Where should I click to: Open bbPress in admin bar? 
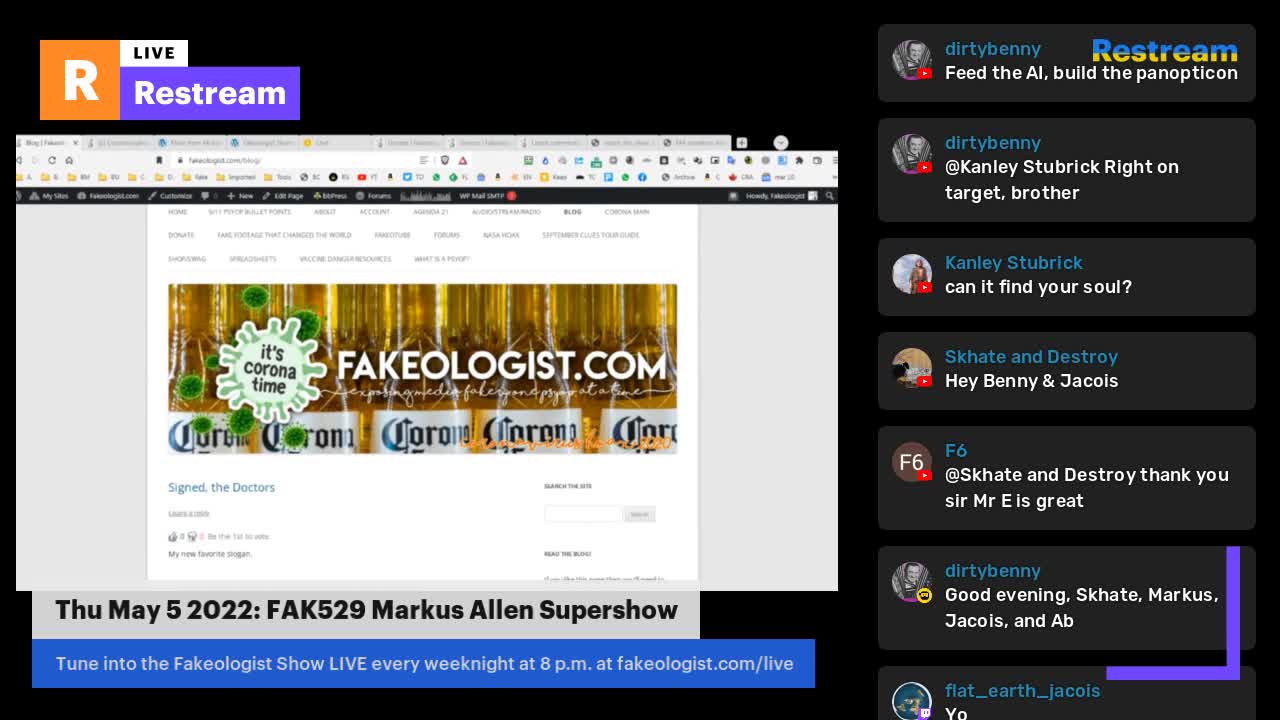coord(329,196)
